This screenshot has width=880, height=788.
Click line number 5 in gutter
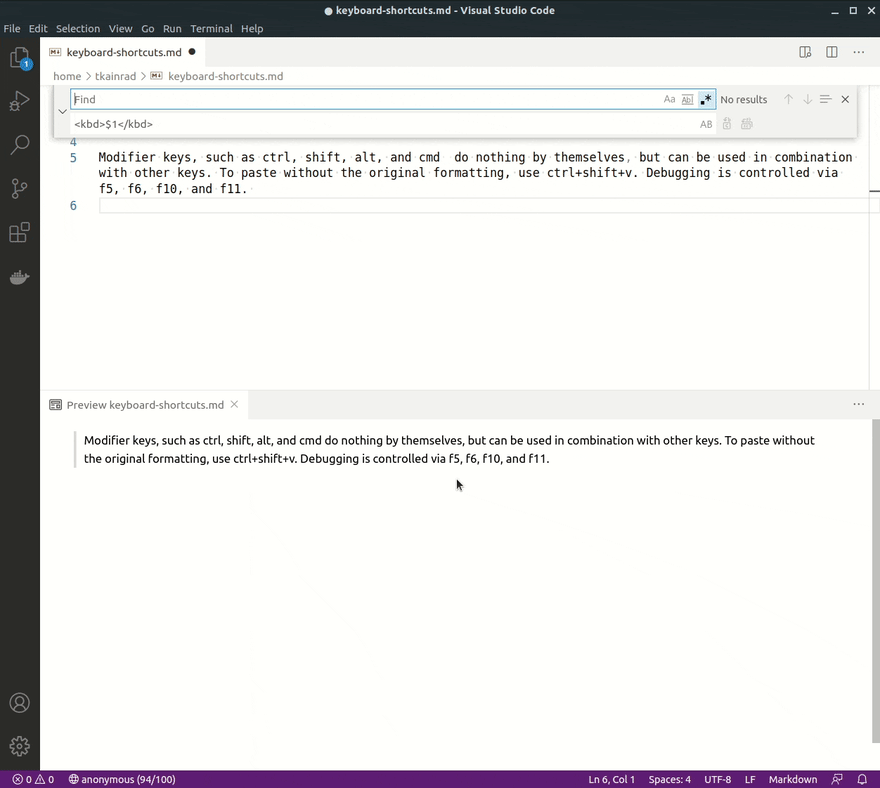[x=73, y=158]
